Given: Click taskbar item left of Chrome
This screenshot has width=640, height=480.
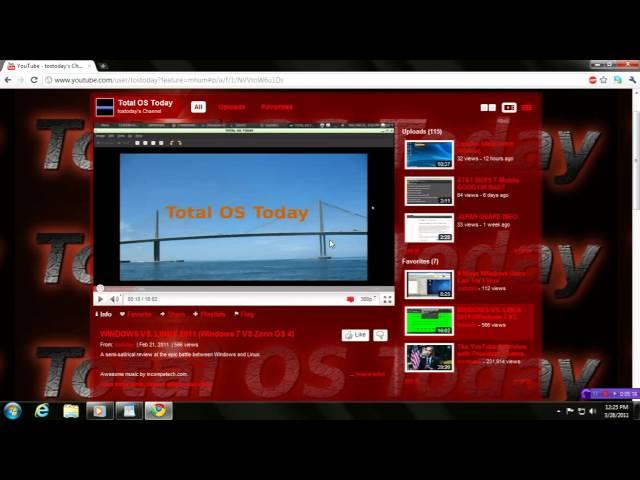Looking at the screenshot, I should [129, 411].
